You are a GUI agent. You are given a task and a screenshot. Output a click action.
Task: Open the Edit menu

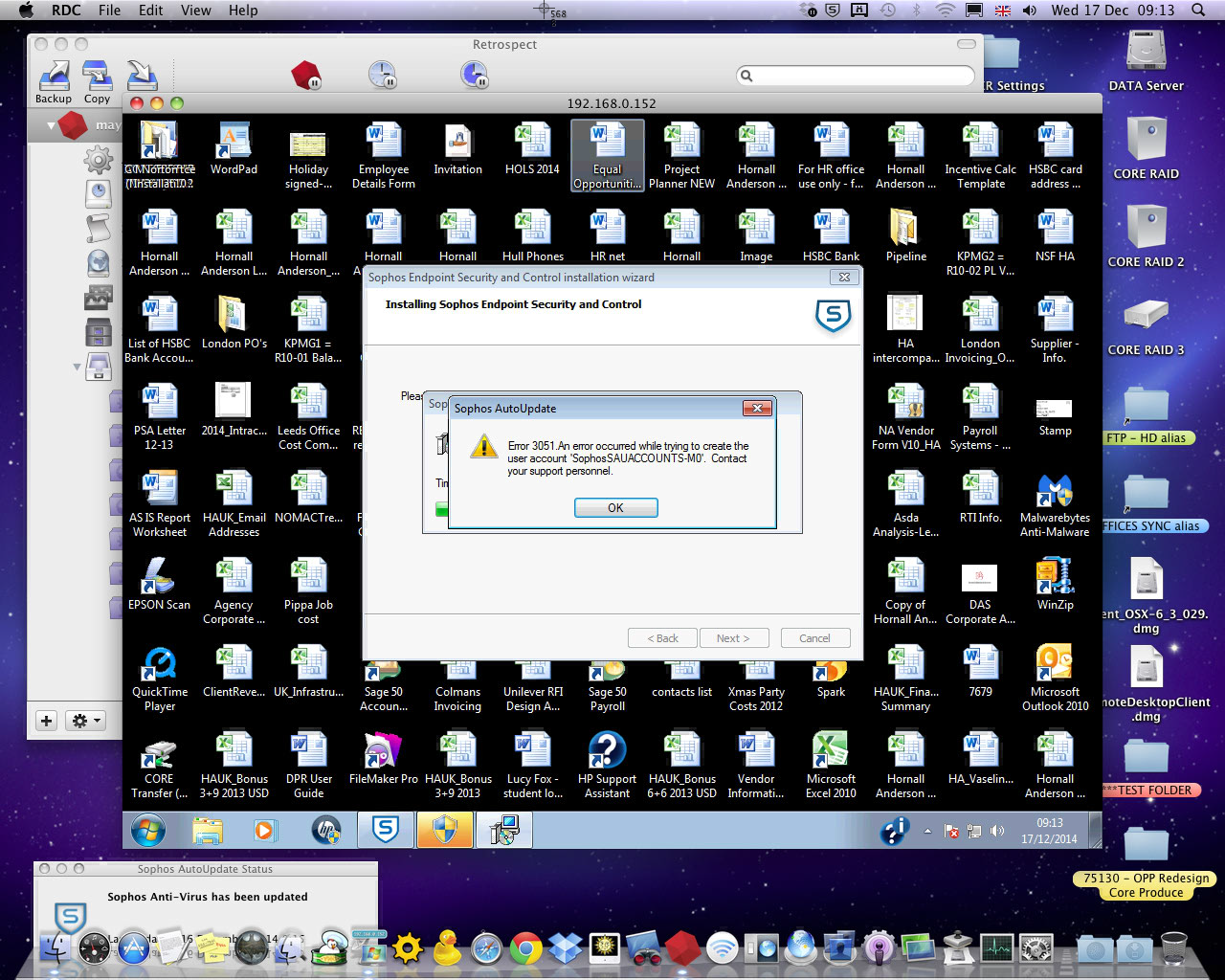click(150, 11)
